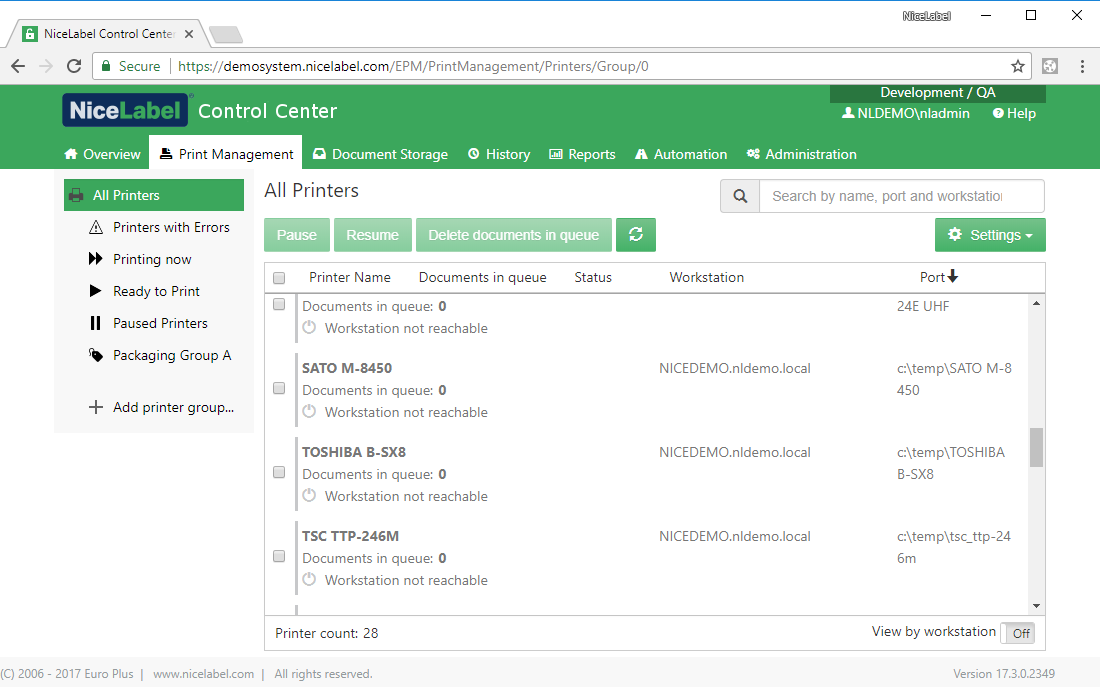Screen dimensions: 1100x687
Task: Sort by Documents in queue column header
Action: coord(483,277)
